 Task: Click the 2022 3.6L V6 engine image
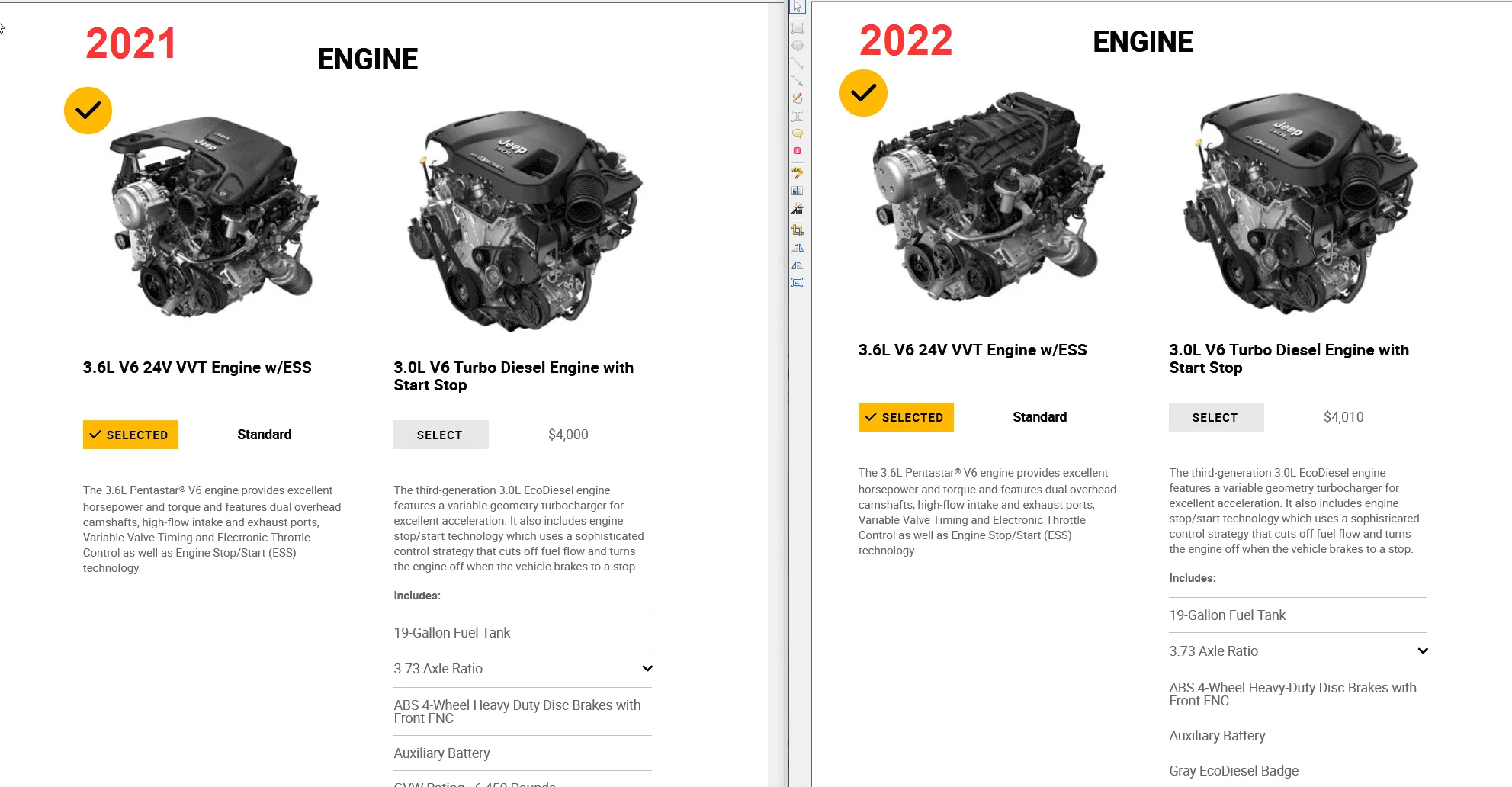988,197
